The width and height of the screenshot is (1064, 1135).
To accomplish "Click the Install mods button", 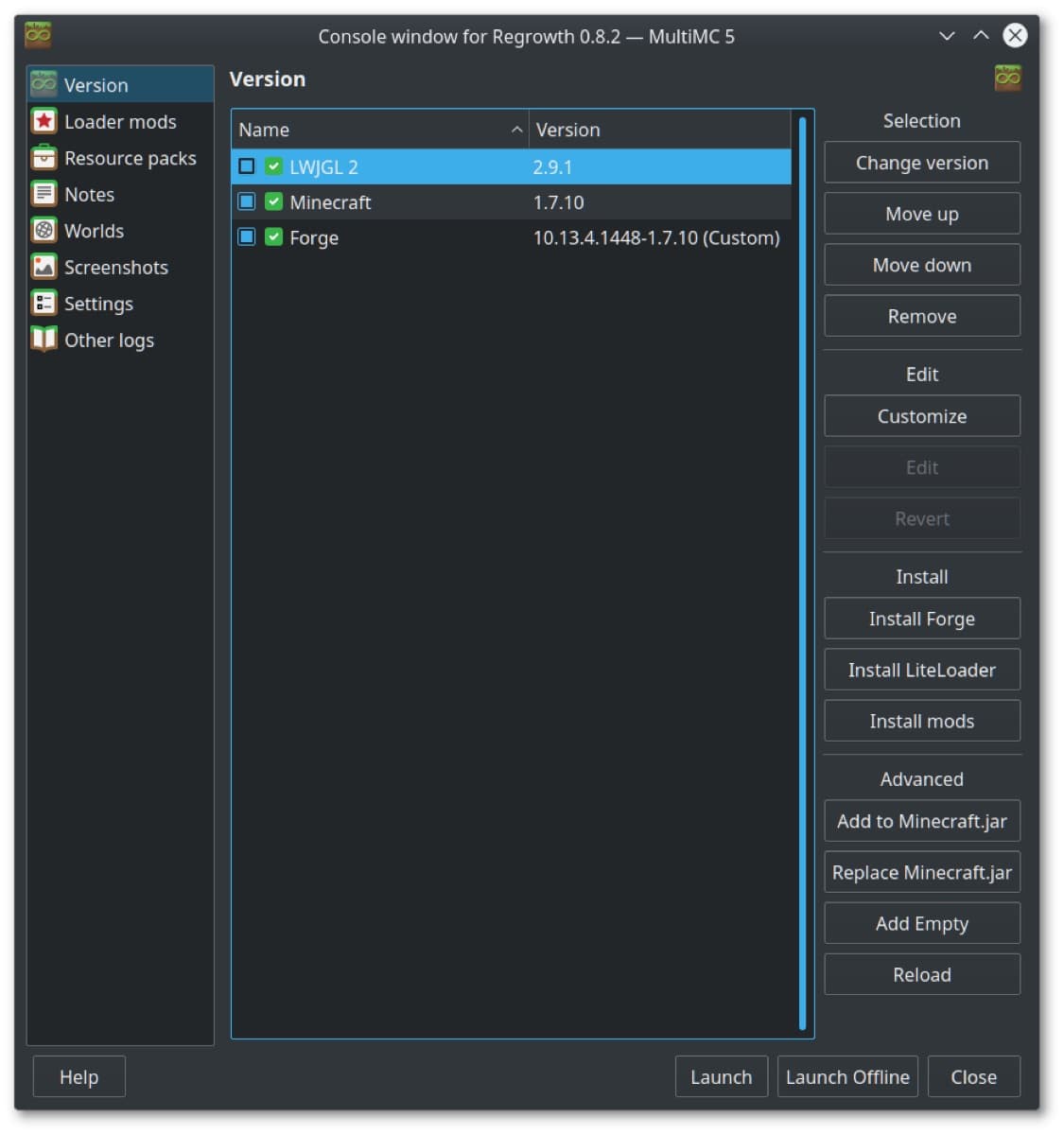I will pos(922,721).
